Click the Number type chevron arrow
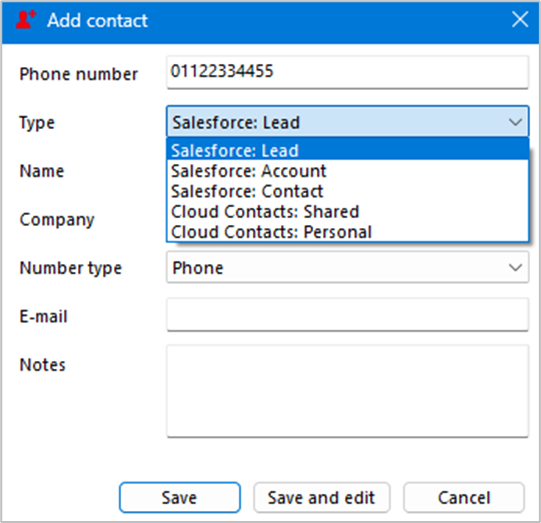 point(515,268)
